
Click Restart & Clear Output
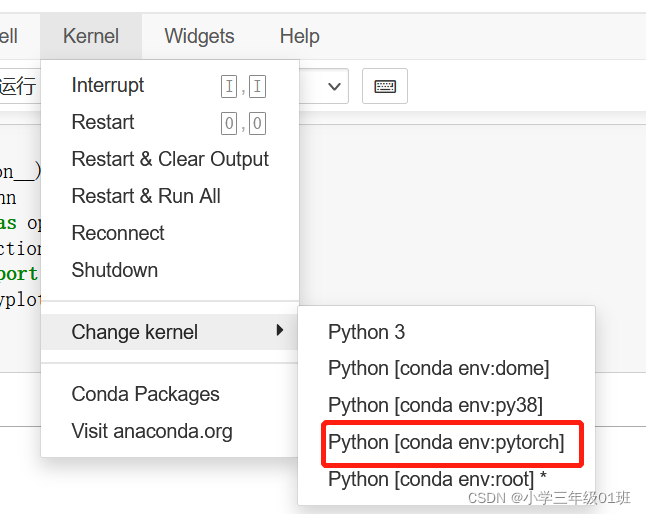tap(170, 159)
